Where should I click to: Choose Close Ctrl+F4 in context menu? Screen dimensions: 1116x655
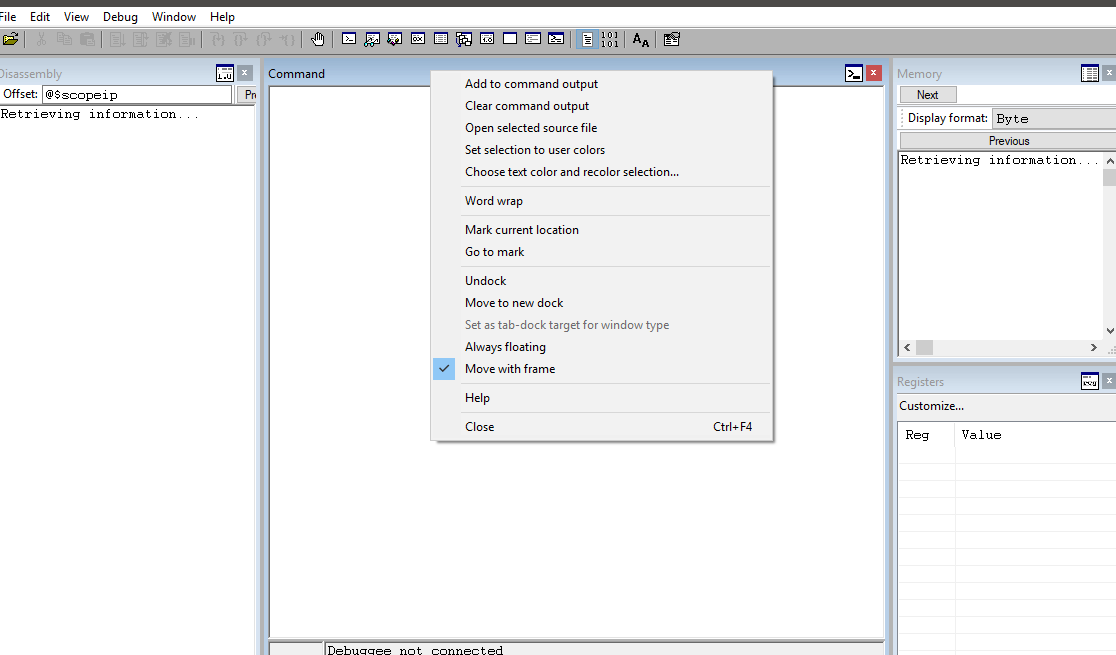pos(601,427)
